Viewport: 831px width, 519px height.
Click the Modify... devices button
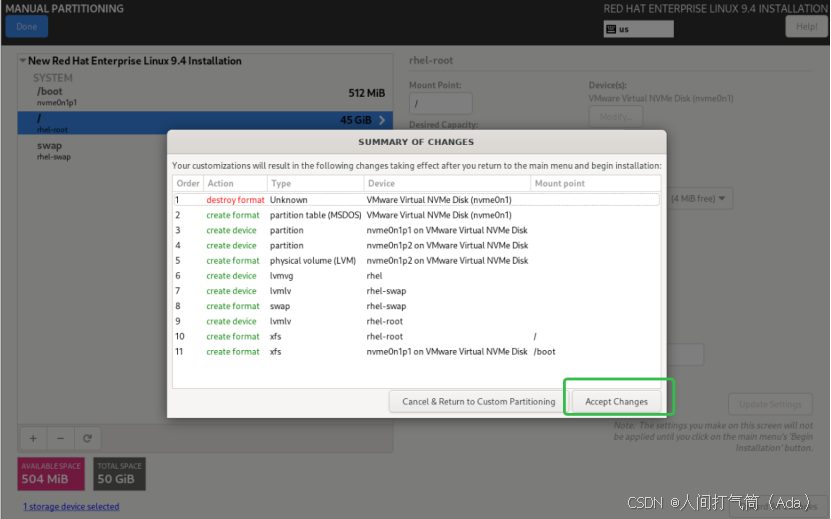click(616, 117)
